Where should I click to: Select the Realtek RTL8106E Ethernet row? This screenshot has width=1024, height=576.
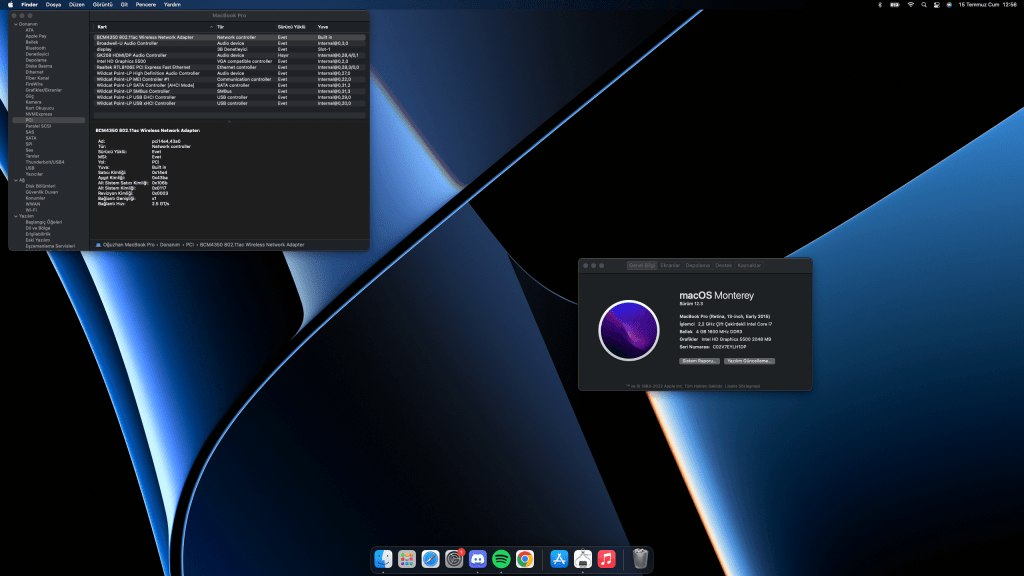click(229, 67)
